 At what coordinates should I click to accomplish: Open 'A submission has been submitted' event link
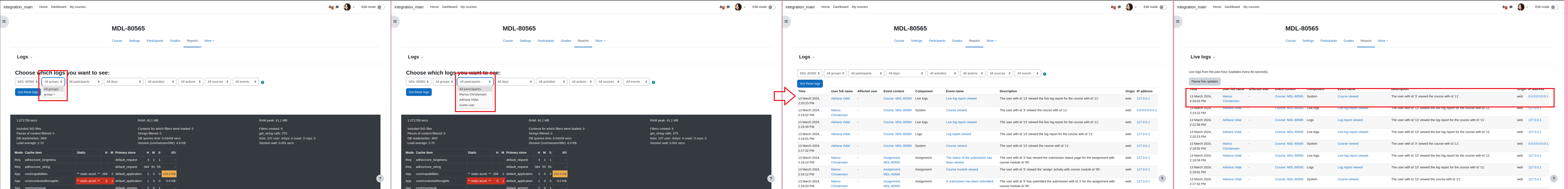coord(970,181)
